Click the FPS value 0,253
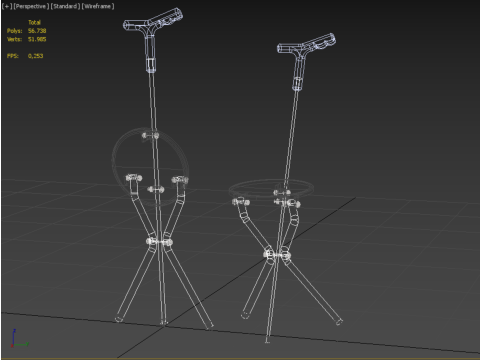The width and height of the screenshot is (480, 360). [36, 56]
